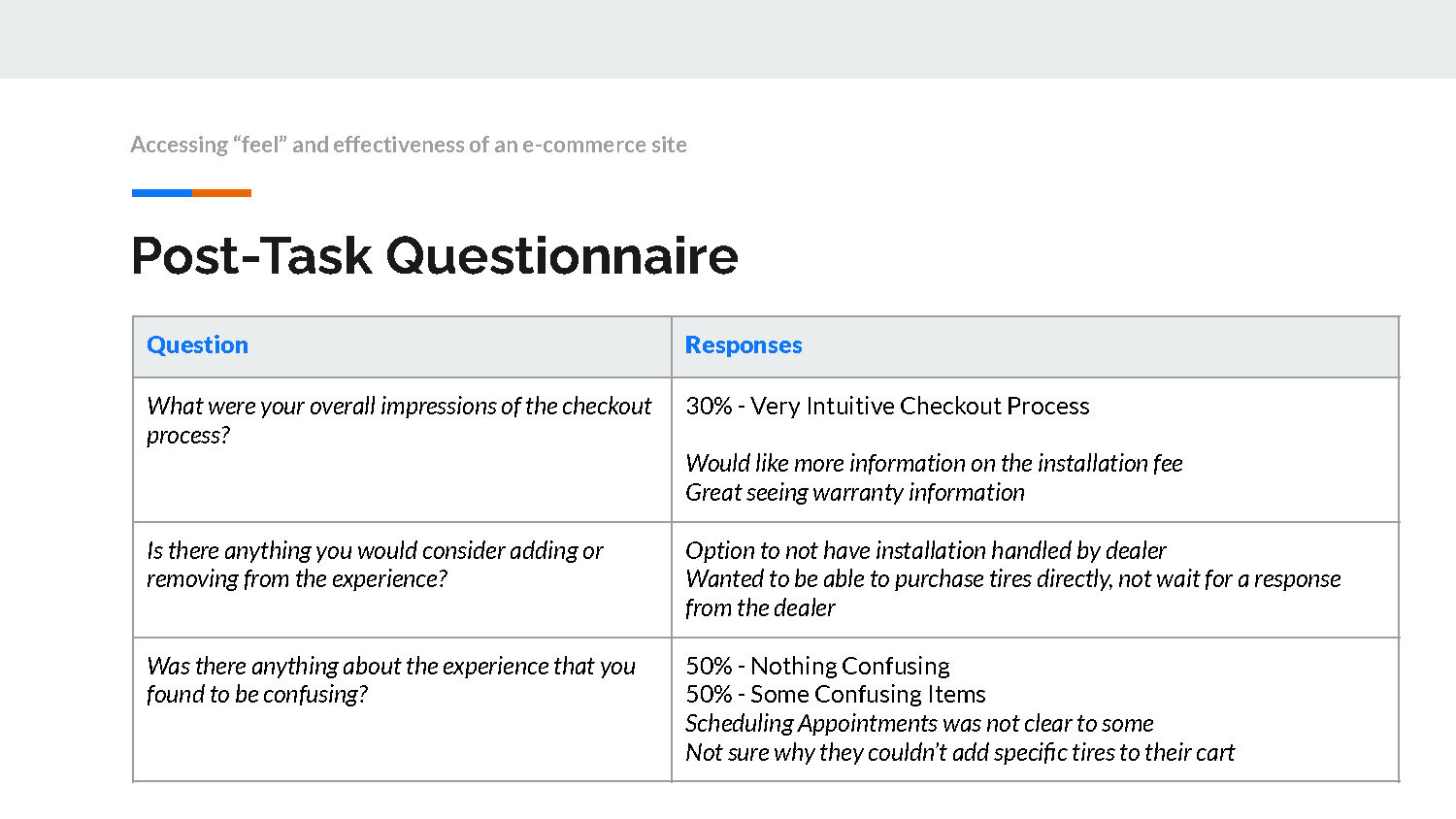Click the 50% Nothing Confusing response
This screenshot has width=1456, height=819.
tap(817, 666)
